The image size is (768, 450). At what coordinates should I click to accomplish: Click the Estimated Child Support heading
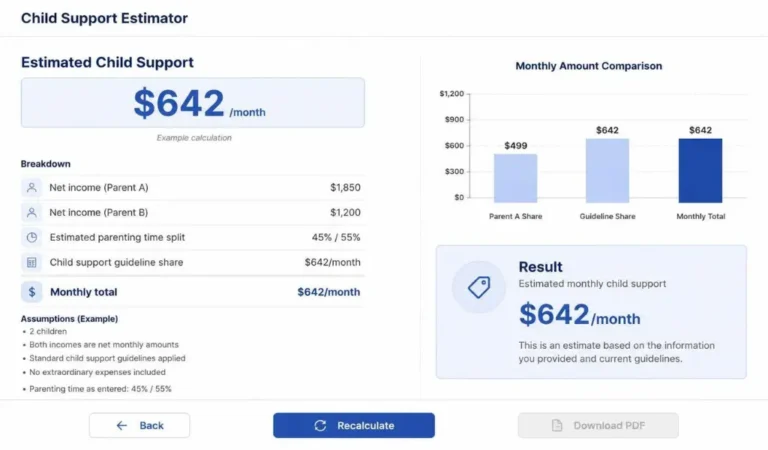tap(107, 62)
